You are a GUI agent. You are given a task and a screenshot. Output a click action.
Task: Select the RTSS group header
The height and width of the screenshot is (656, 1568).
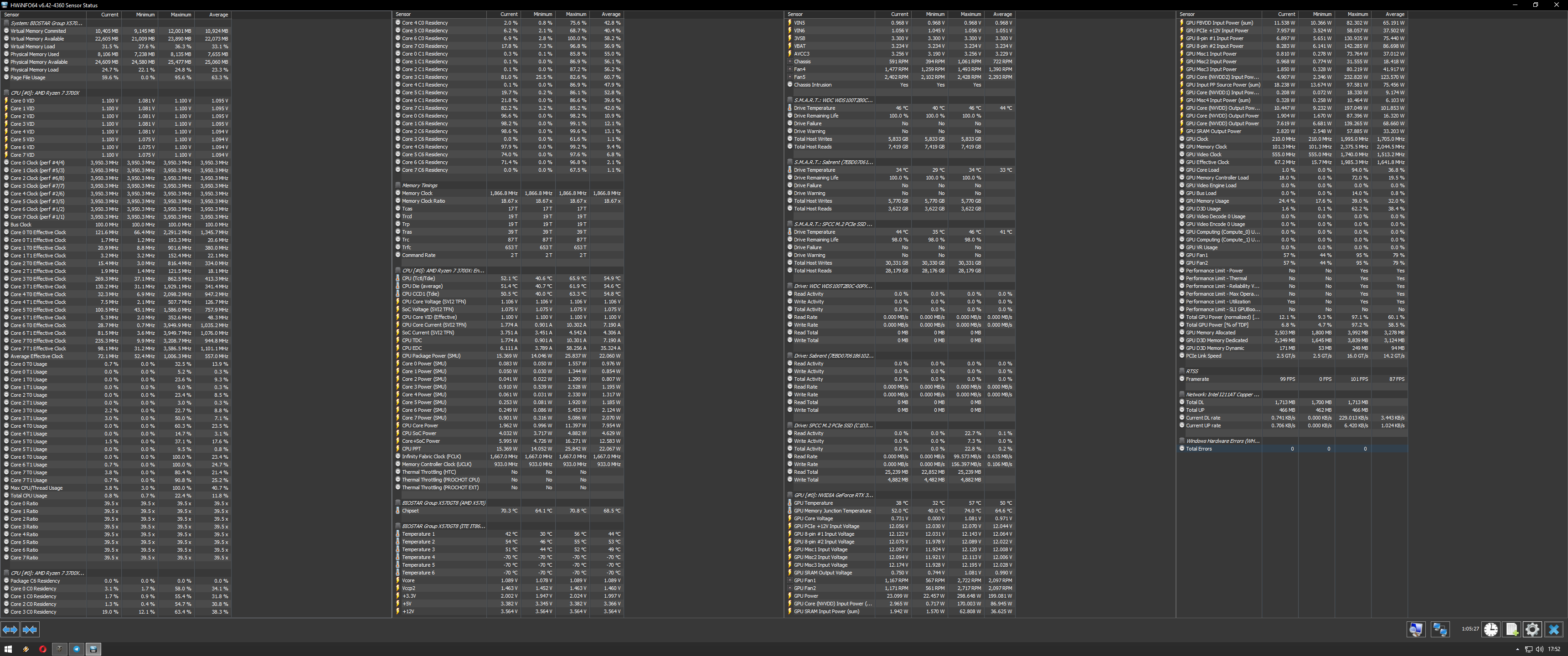(1292, 371)
